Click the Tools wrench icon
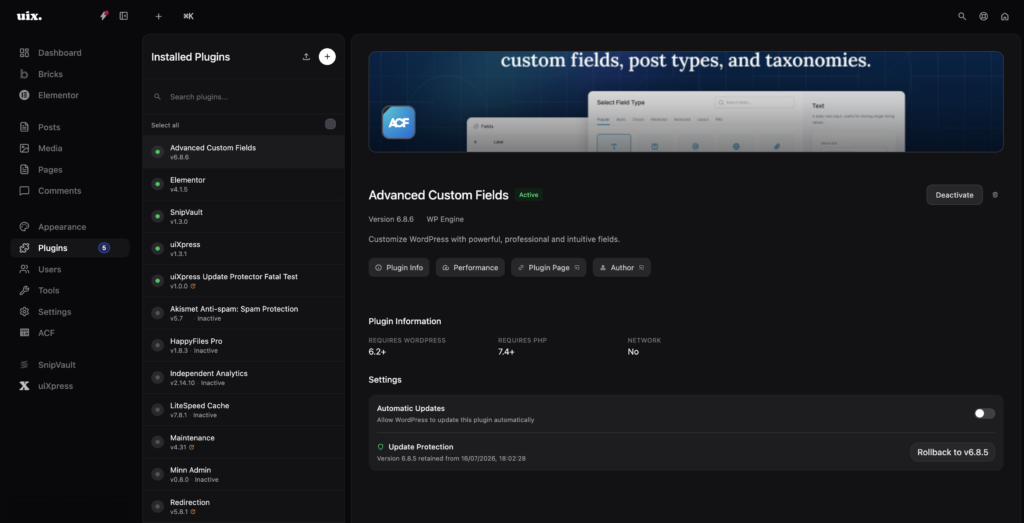The width and height of the screenshot is (1024, 523). (x=24, y=291)
